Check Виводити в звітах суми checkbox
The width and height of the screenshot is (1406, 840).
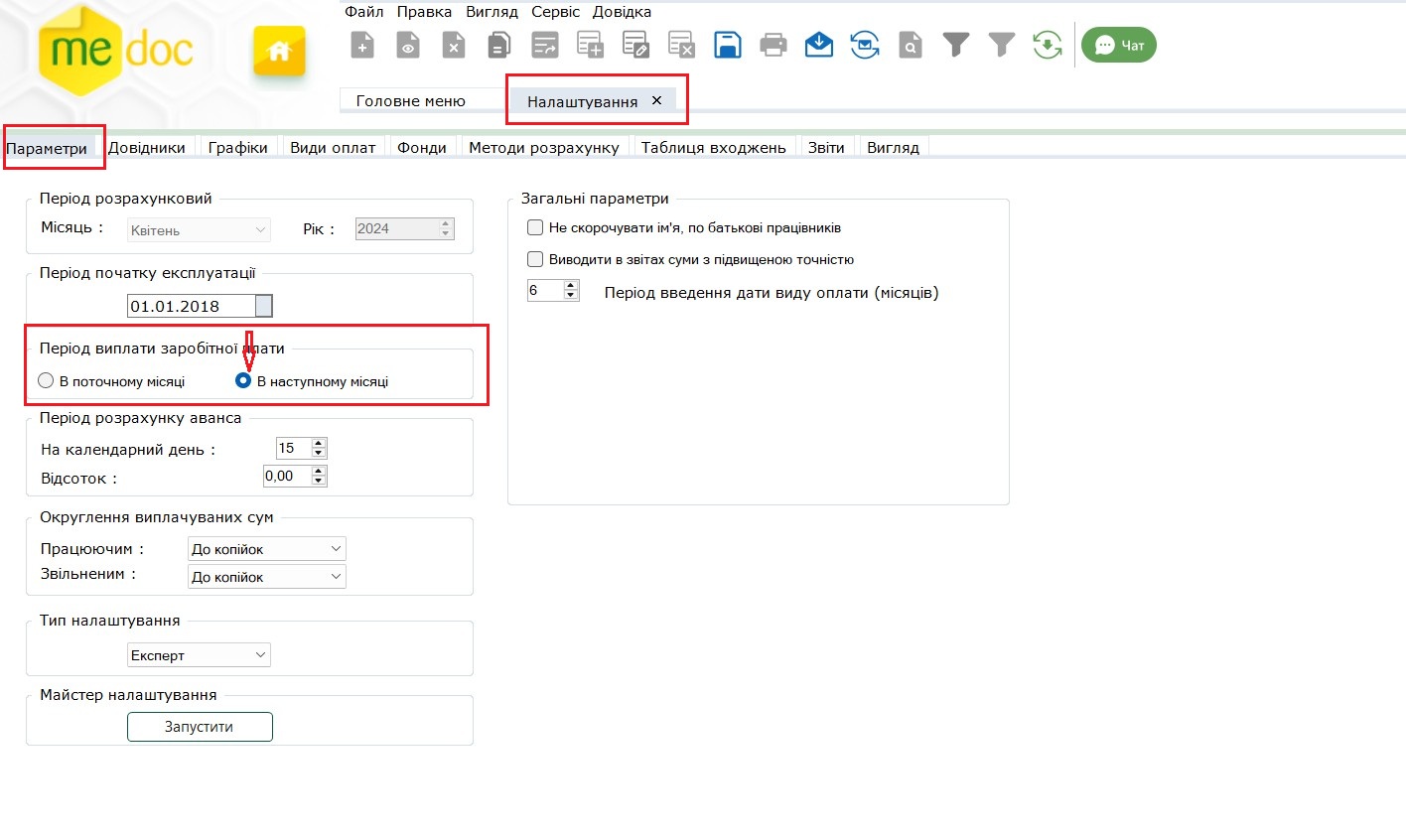tap(535, 259)
